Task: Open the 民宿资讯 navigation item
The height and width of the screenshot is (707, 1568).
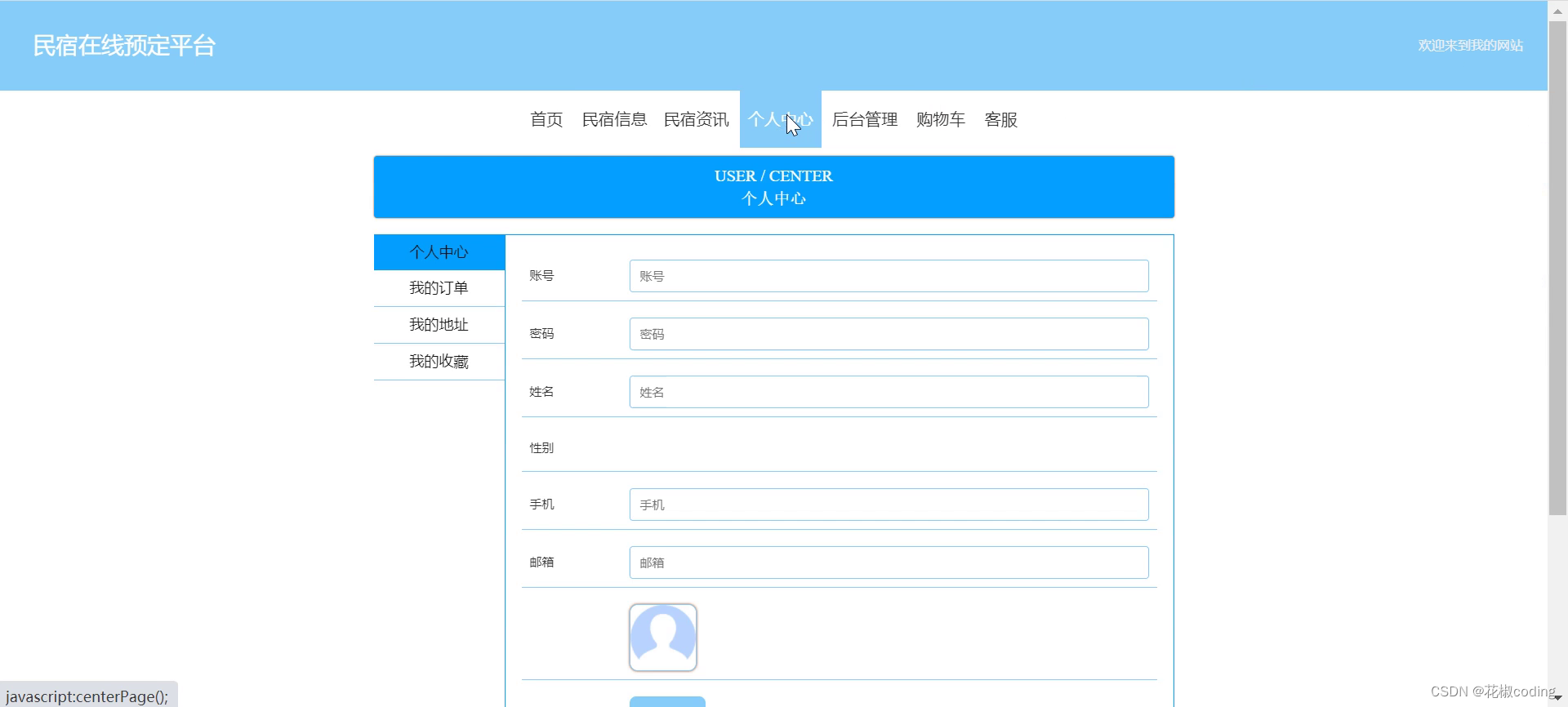Action: coord(696,119)
